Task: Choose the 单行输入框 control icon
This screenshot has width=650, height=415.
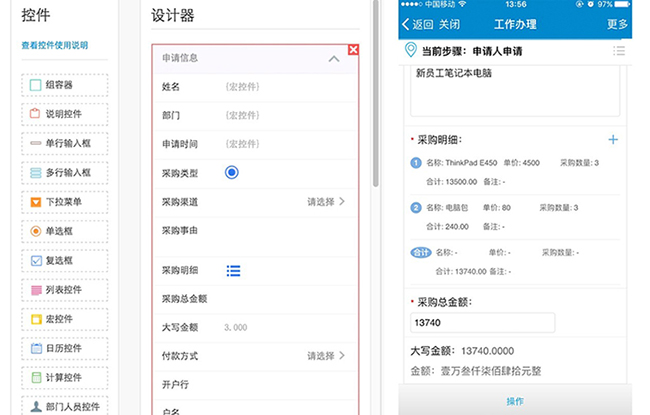Action: [36, 143]
